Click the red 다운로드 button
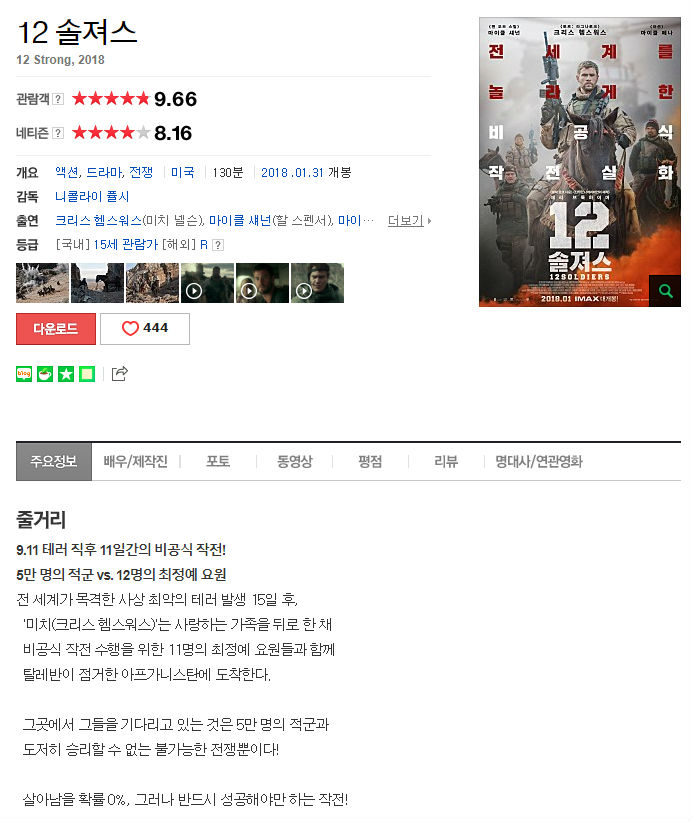Image resolution: width=693 pixels, height=822 pixels. pos(56,329)
